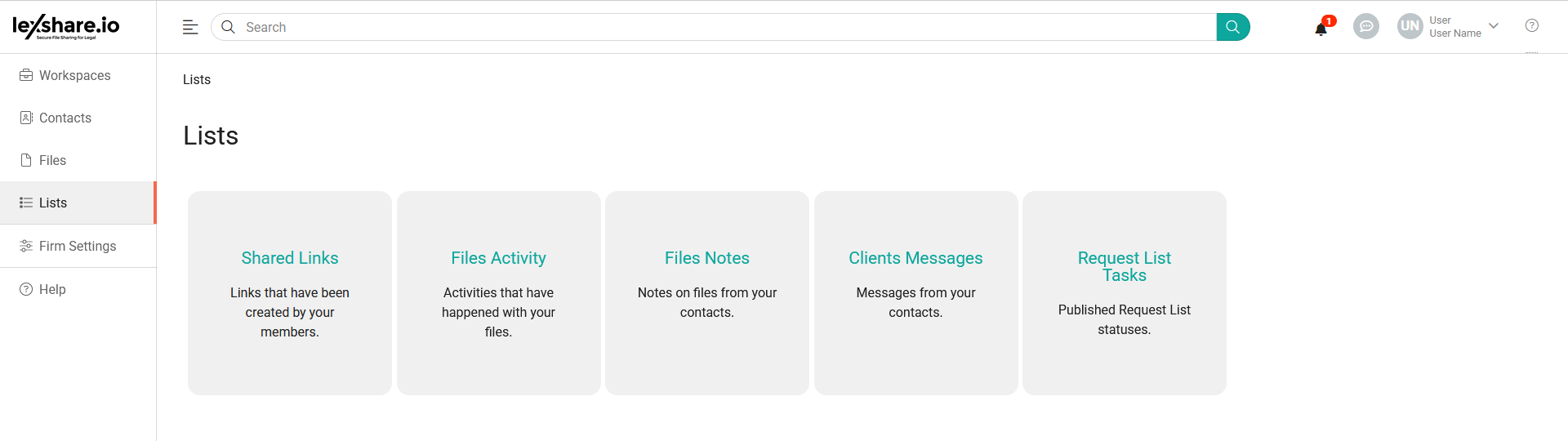Screen dimensions: 1568x441
Task: Expand the user account dropdown chevron
Action: 1494,26
